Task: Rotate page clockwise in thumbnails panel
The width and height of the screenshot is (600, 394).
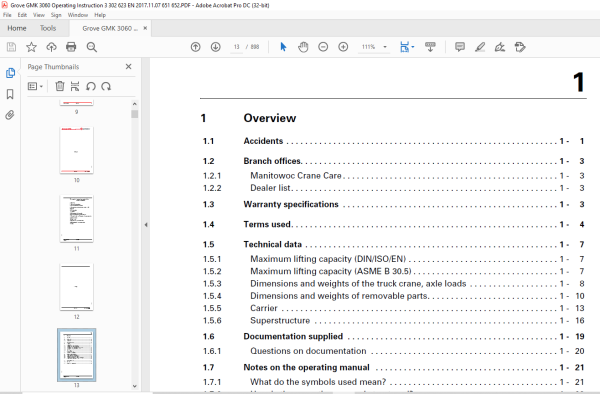Action: [106, 86]
